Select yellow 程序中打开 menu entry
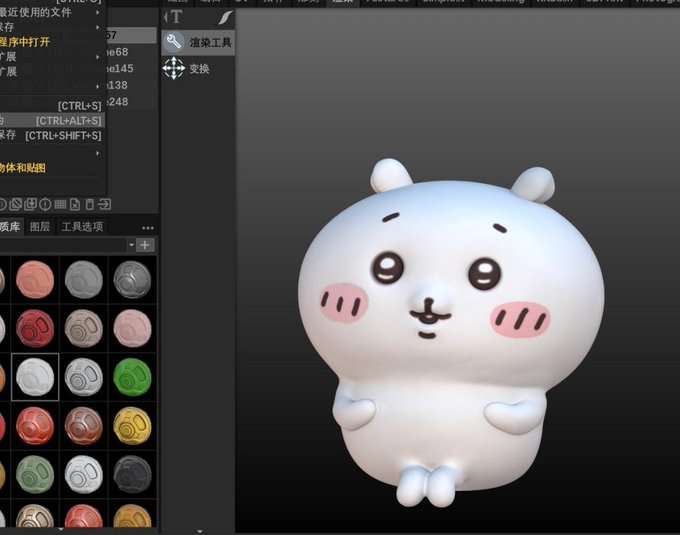 [x=25, y=42]
